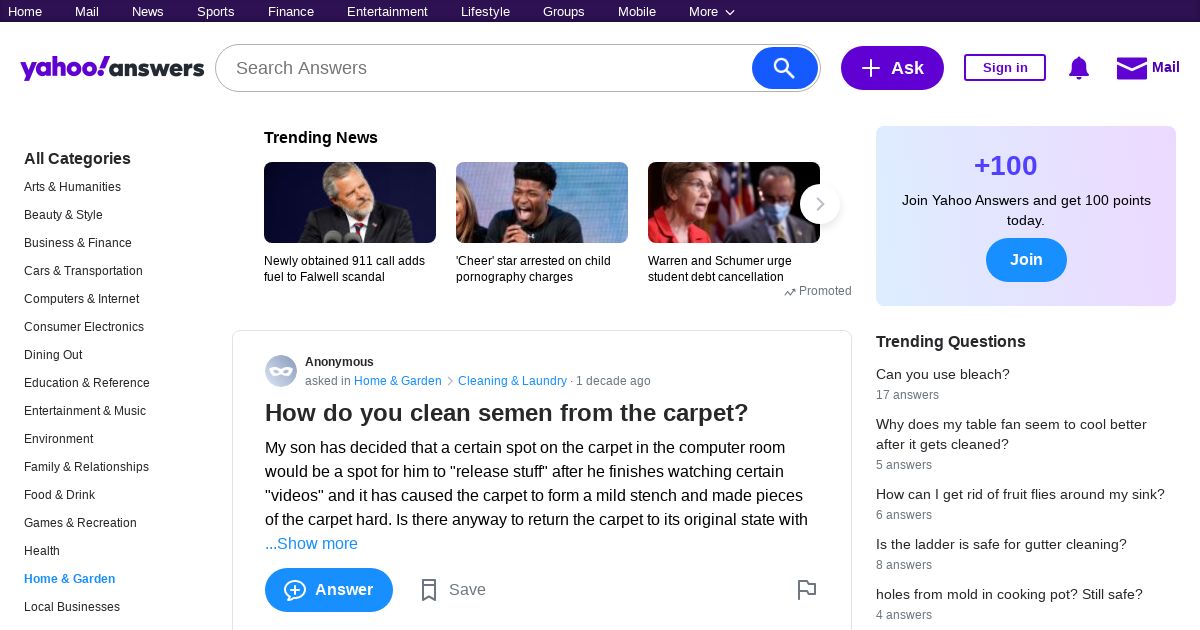1200x630 pixels.
Task: Open the Warren and Schumer news thumbnail
Action: click(x=734, y=202)
